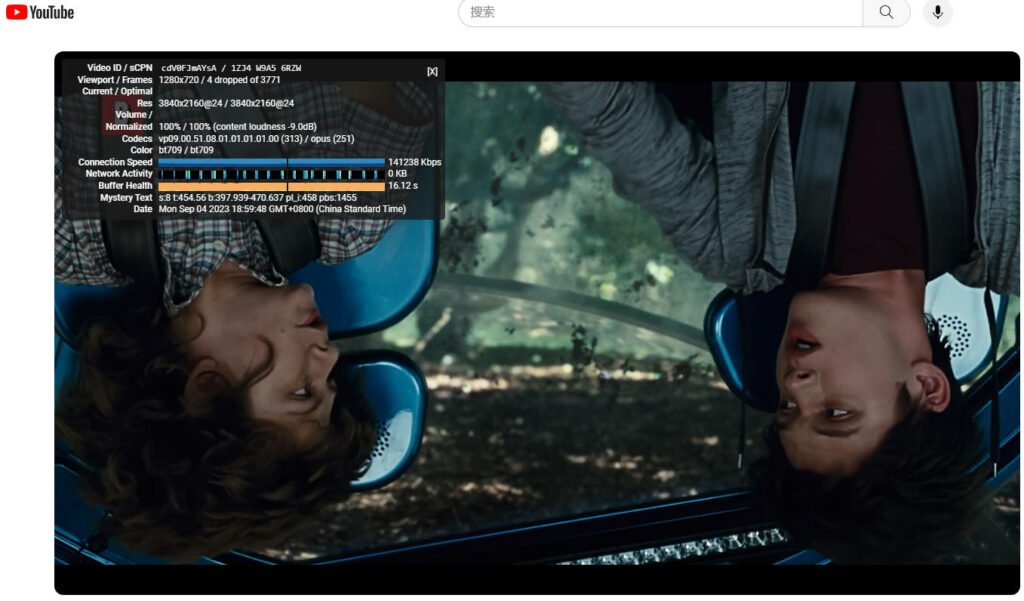Click the 16.12 s buffer health value

click(403, 186)
